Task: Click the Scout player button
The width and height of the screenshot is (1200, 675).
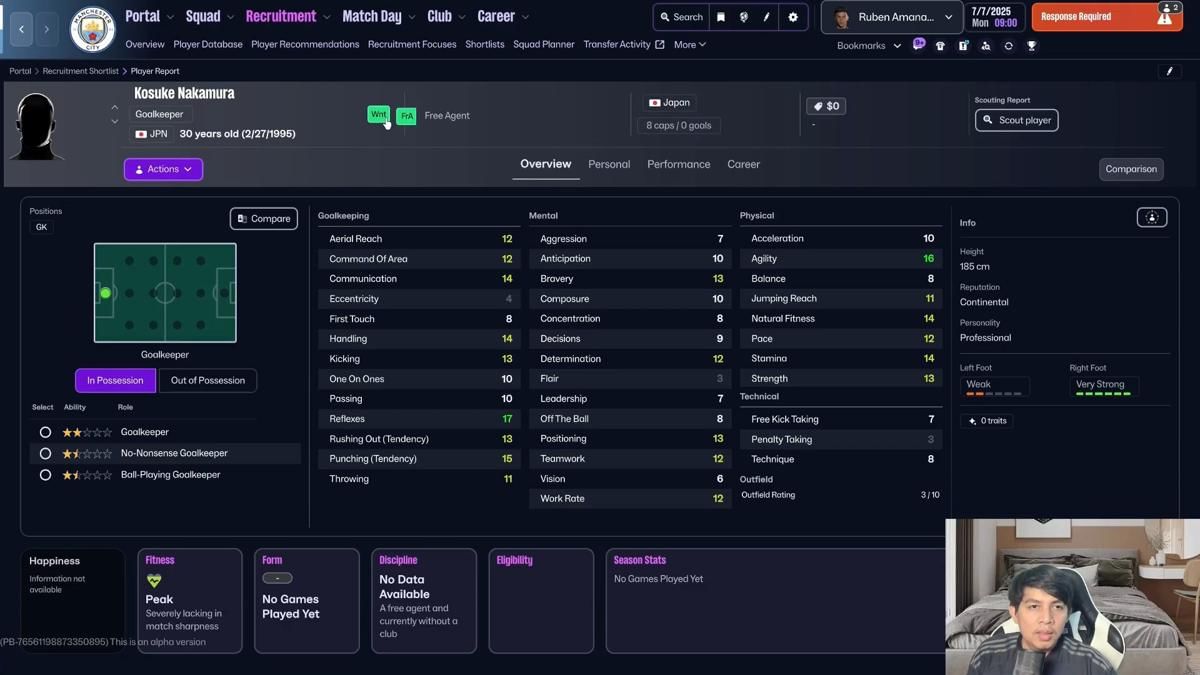Action: pyautogui.click(x=1016, y=120)
